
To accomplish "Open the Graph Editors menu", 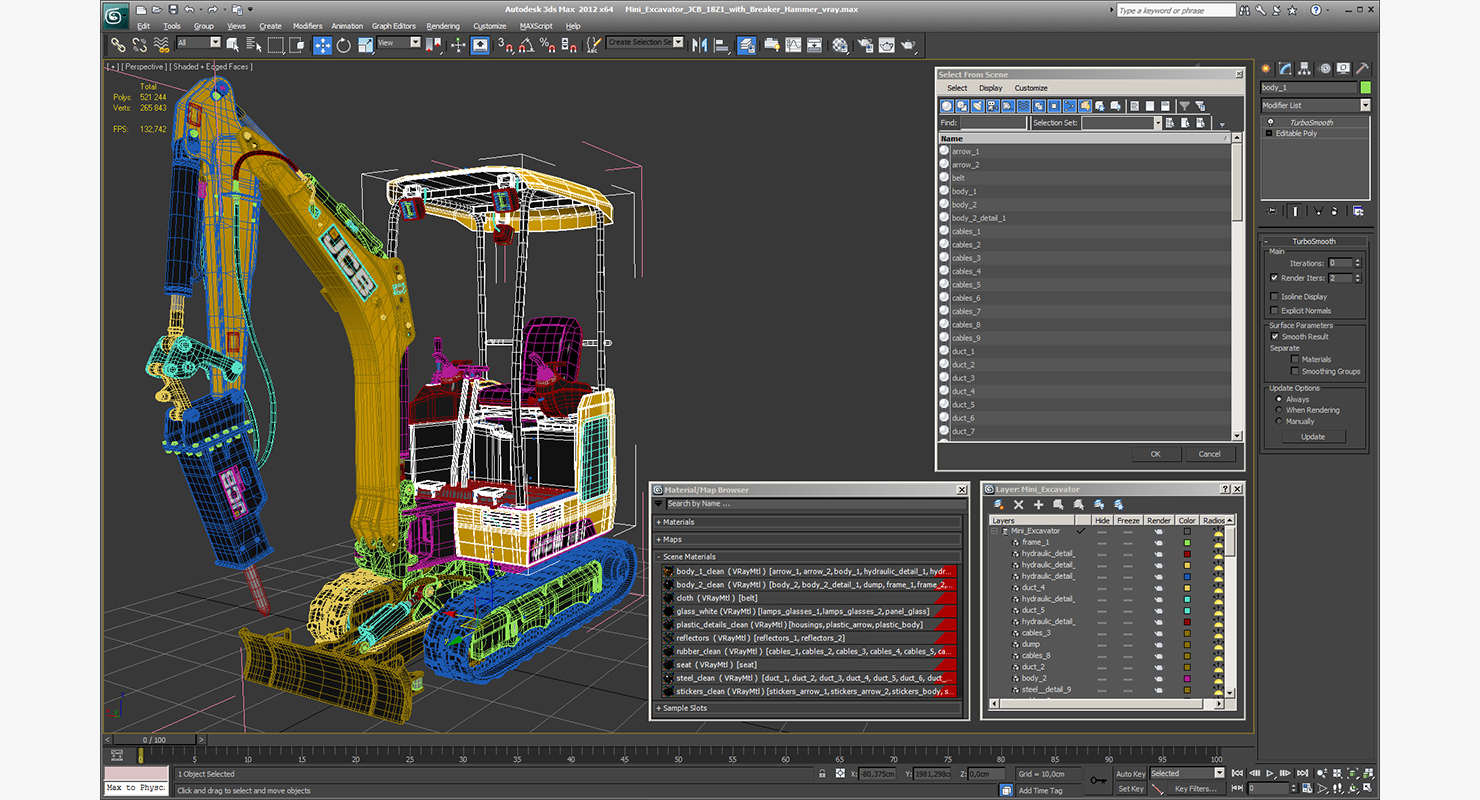I will click(x=393, y=26).
